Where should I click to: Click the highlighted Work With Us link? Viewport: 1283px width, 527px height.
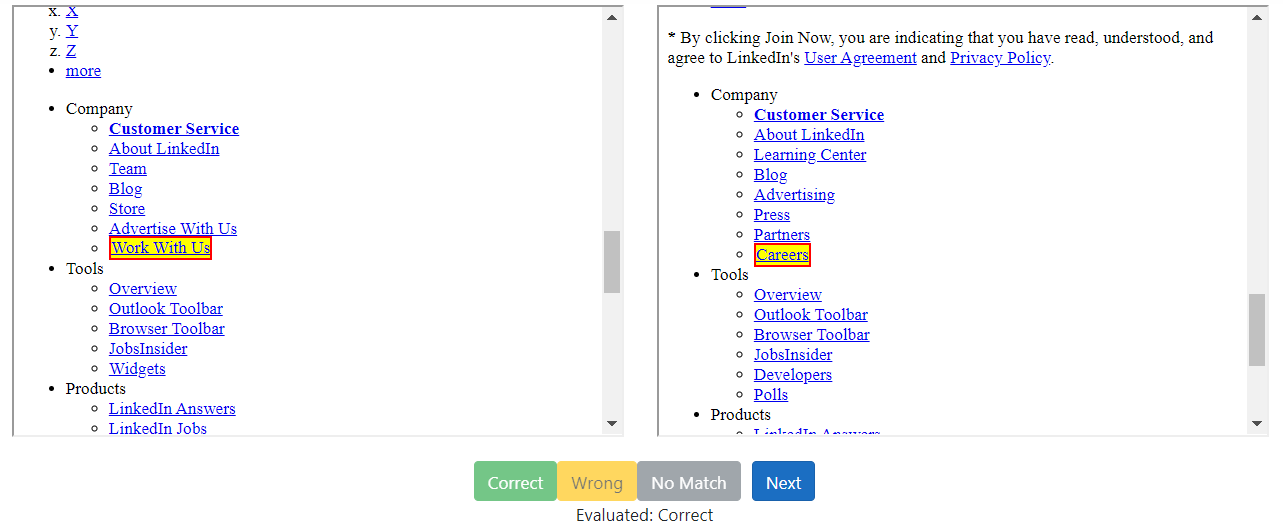pyautogui.click(x=160, y=248)
